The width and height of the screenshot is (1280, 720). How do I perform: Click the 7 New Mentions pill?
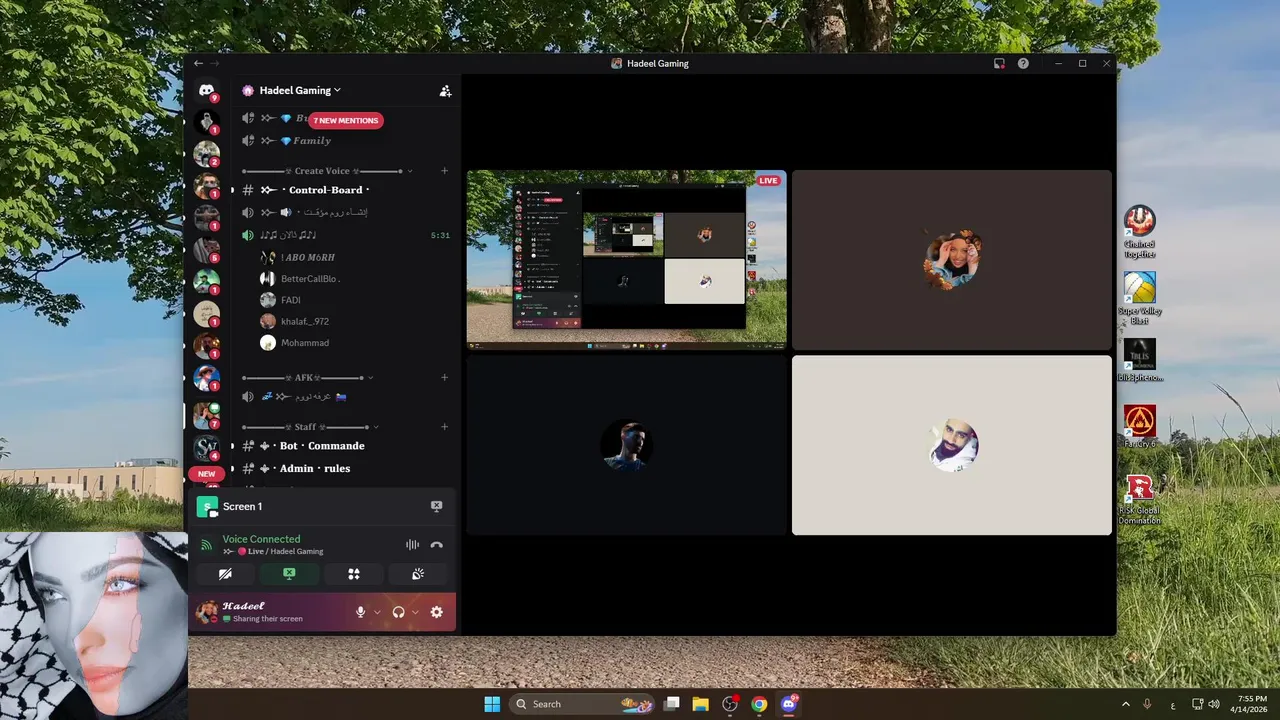345,120
